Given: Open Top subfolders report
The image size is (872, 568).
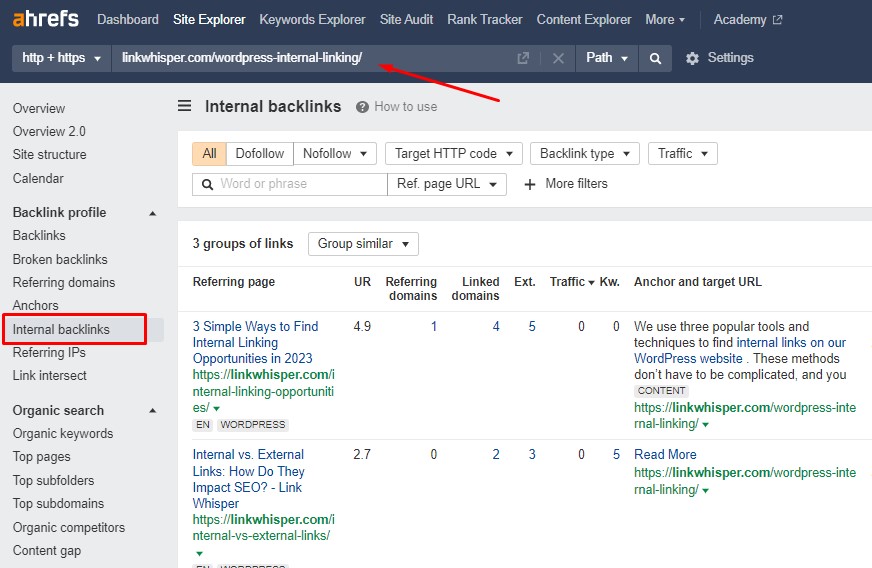Looking at the screenshot, I should (x=53, y=481).
